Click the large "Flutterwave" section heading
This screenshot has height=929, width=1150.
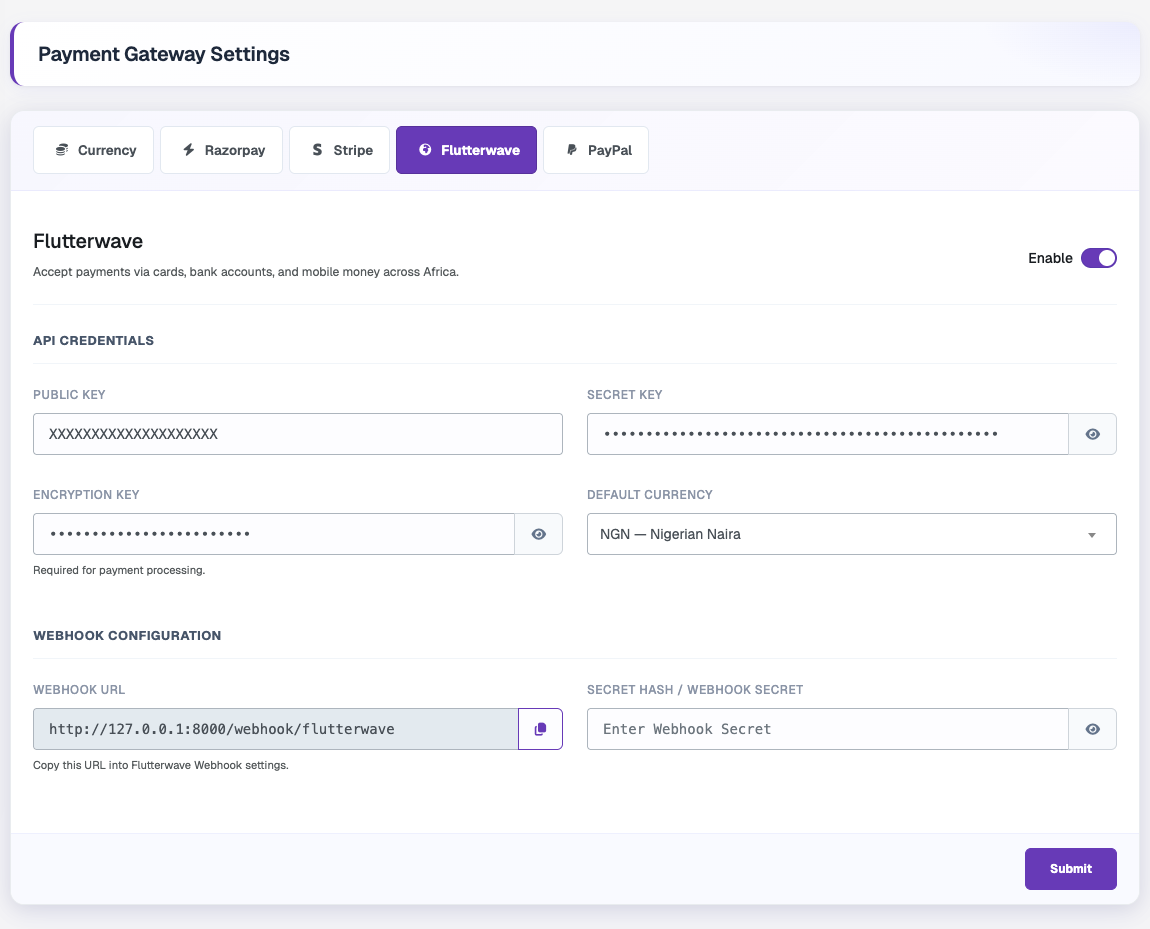tap(88, 241)
